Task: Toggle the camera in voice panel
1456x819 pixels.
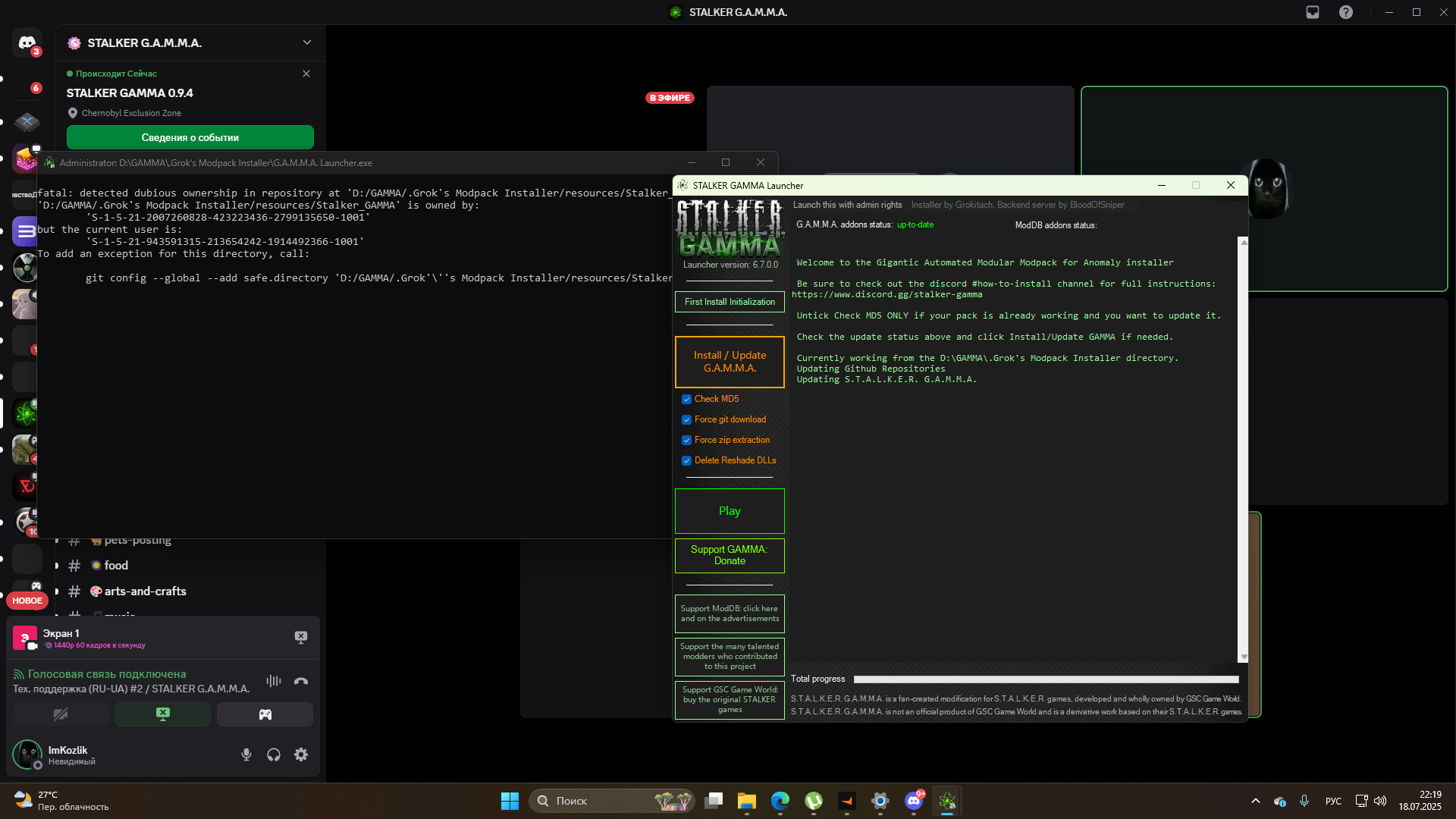Action: pos(61,714)
